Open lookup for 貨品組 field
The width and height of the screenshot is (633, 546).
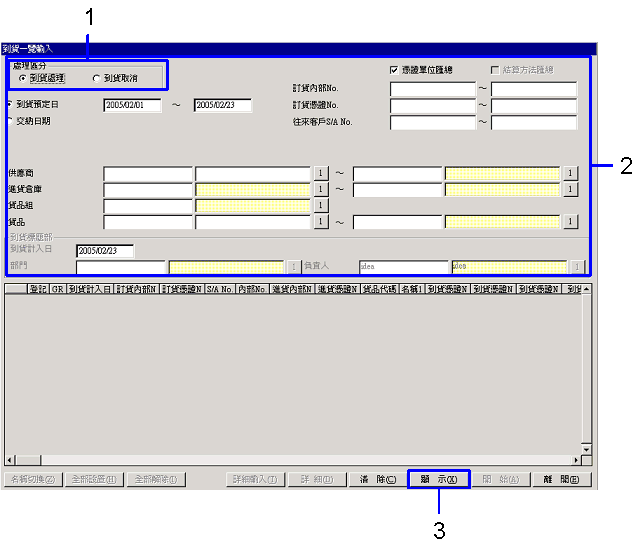point(321,205)
